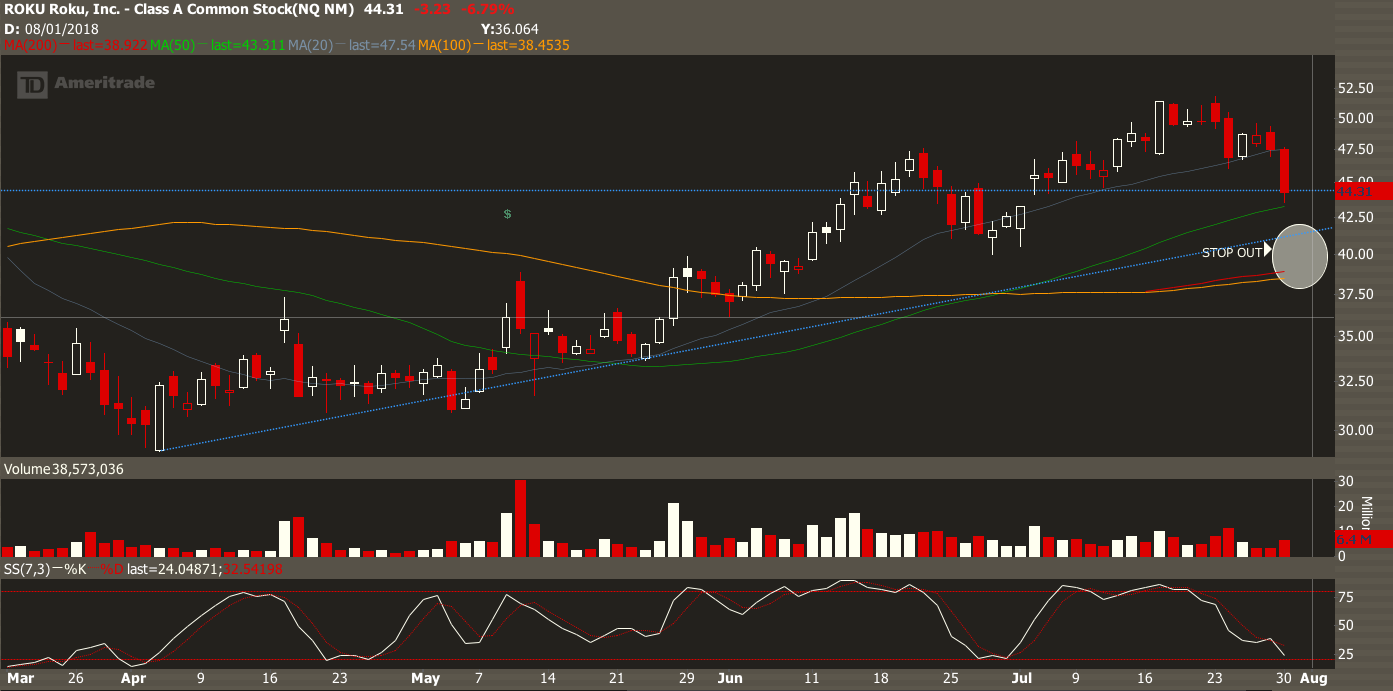
Task: Click the 75 stochastic axis label
Action: click(1345, 597)
